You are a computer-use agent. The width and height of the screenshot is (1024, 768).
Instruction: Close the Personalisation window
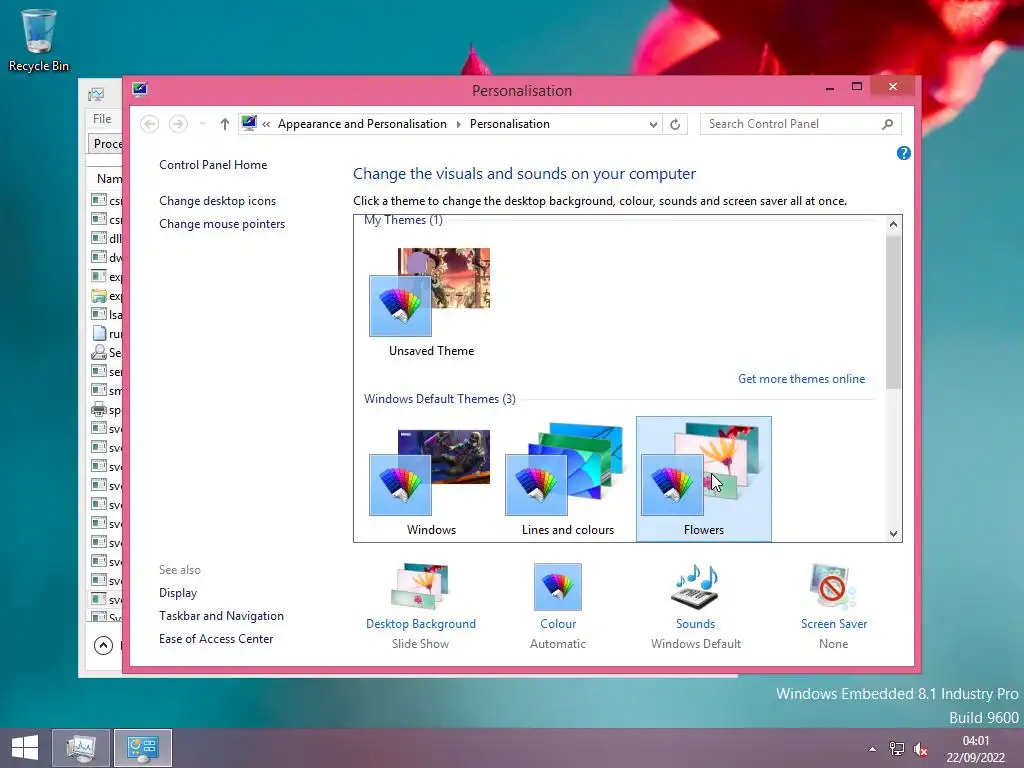pos(893,87)
